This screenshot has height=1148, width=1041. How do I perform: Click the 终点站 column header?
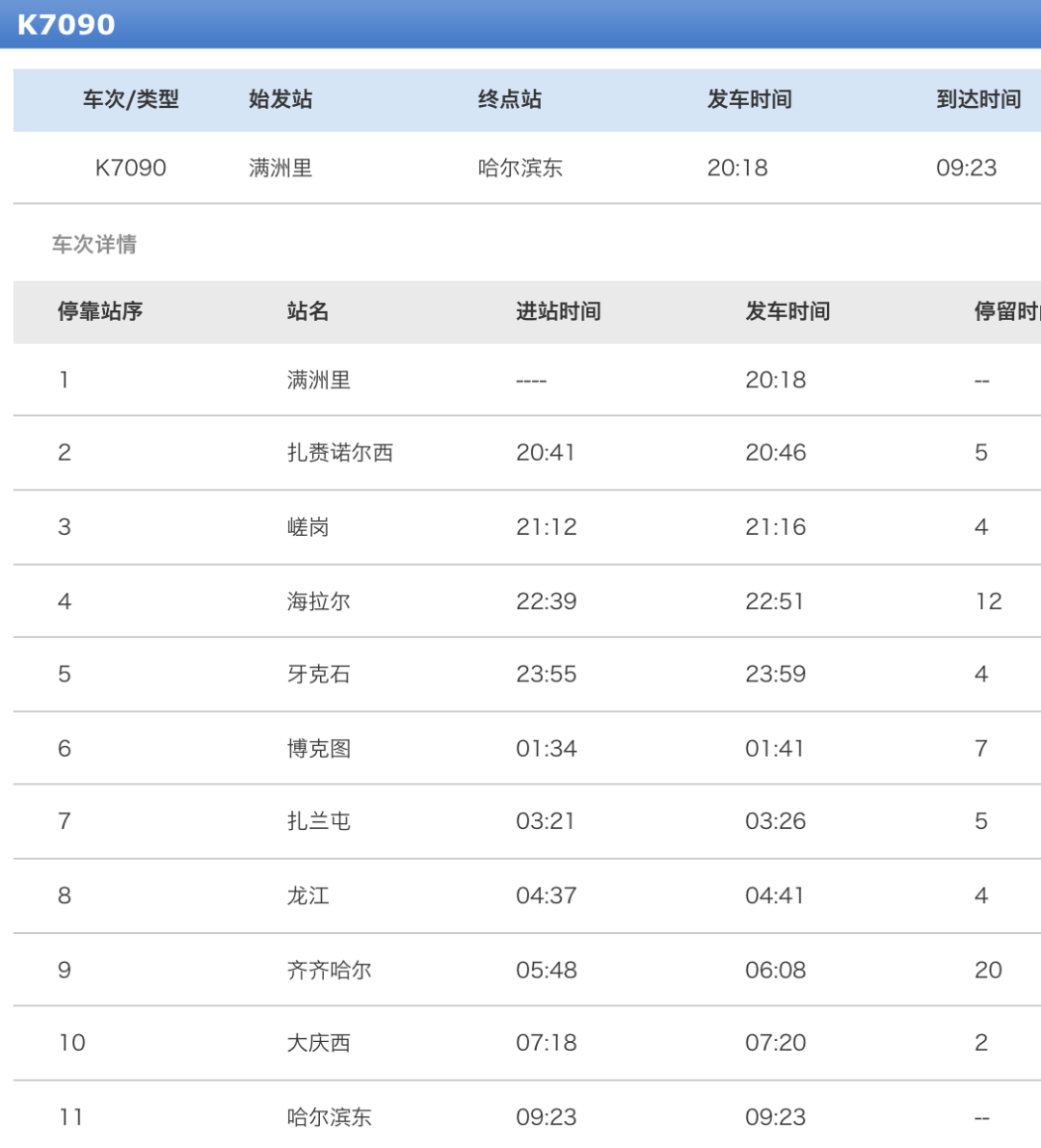(x=509, y=99)
